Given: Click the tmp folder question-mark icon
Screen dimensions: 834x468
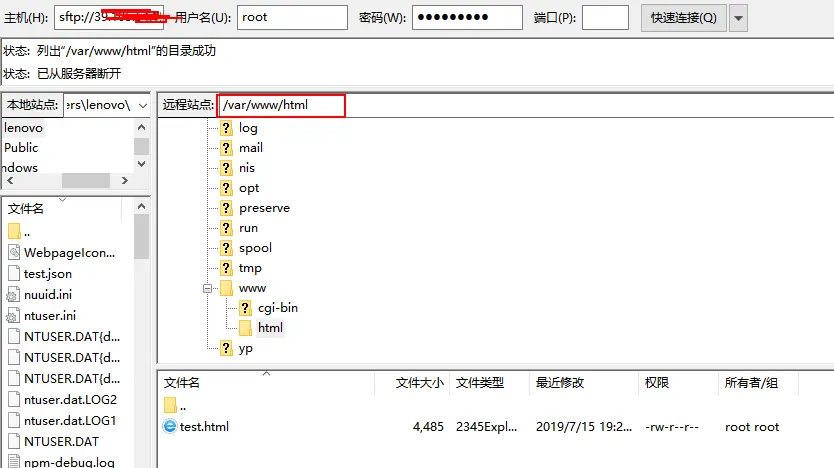Looking at the screenshot, I should pos(227,268).
